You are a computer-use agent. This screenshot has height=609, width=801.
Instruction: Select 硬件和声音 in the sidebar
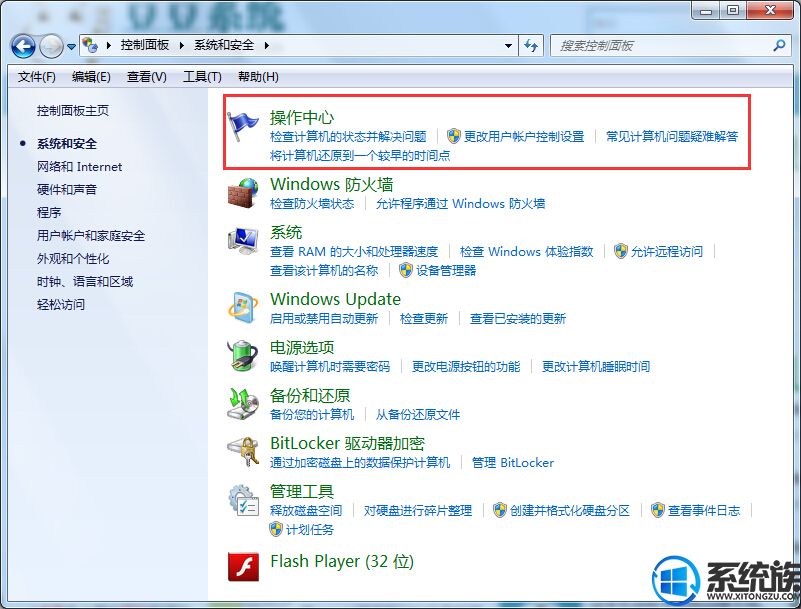point(67,190)
